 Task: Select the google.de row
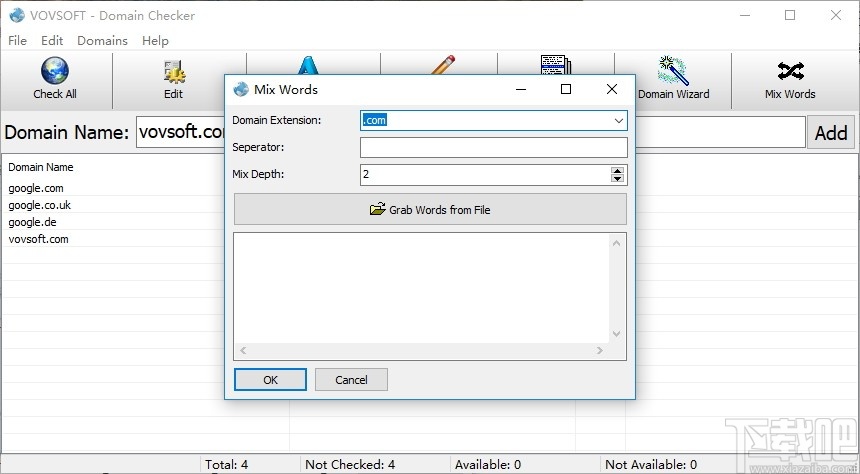[32, 222]
